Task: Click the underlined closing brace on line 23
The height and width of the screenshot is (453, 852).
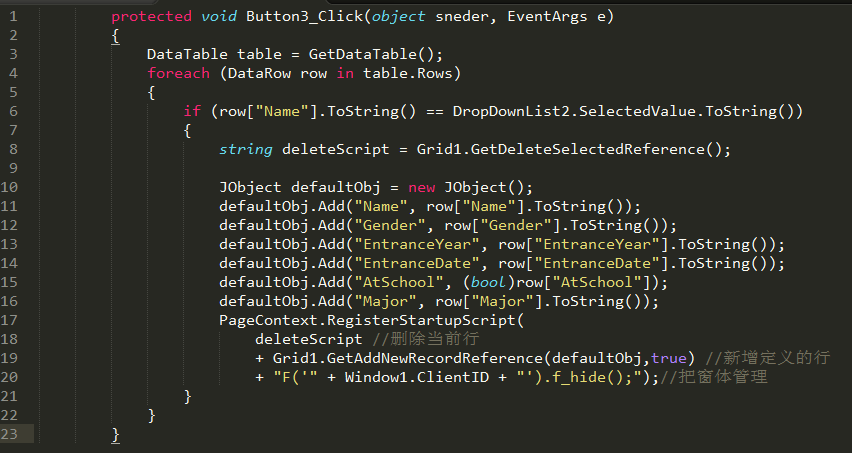Action: pyautogui.click(x=115, y=435)
